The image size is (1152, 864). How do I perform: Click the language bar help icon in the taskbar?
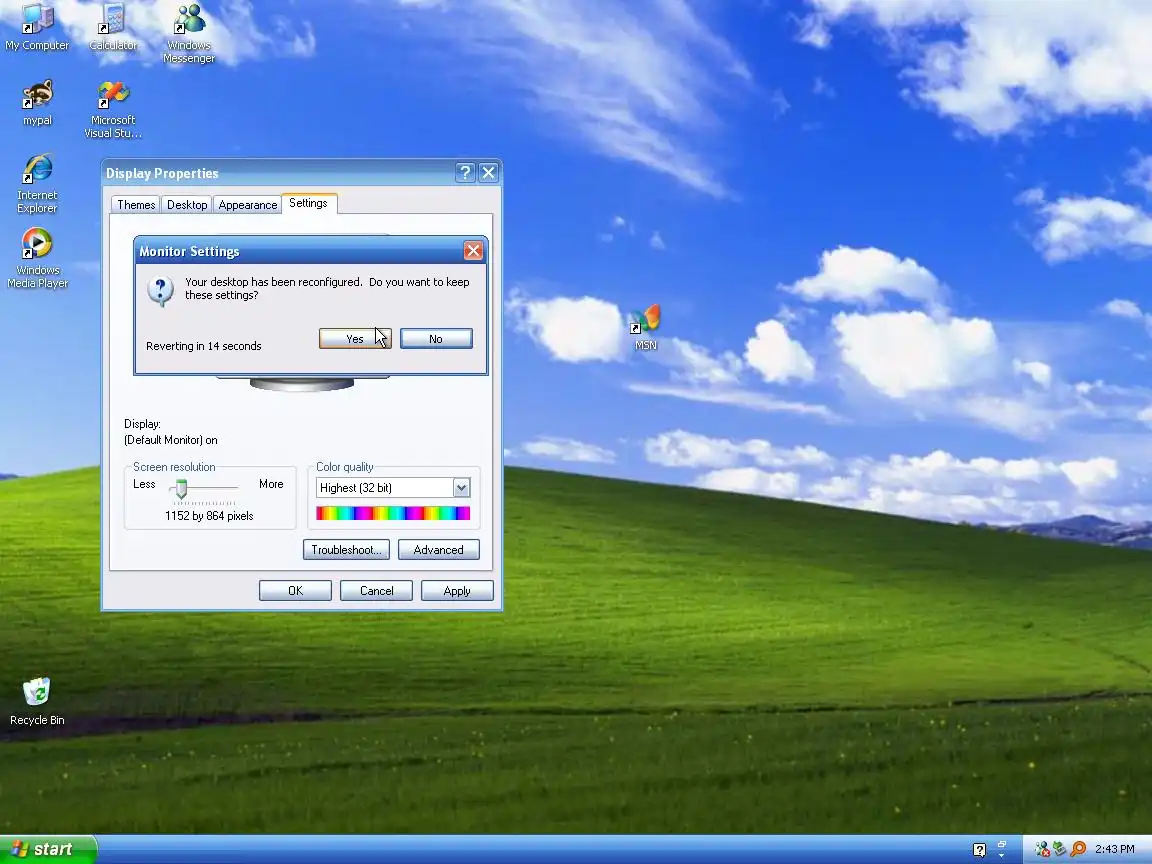coord(979,850)
